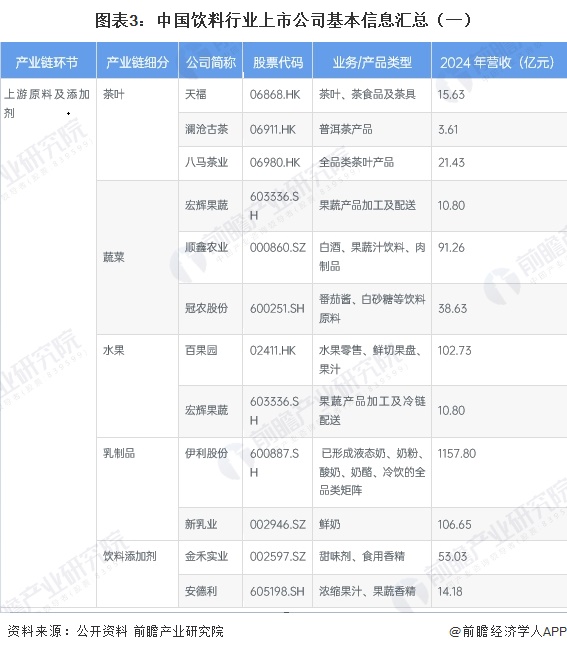Click stock code 06868.HK
Image resolution: width=567 pixels, height=652 pixels.
coord(275,94)
